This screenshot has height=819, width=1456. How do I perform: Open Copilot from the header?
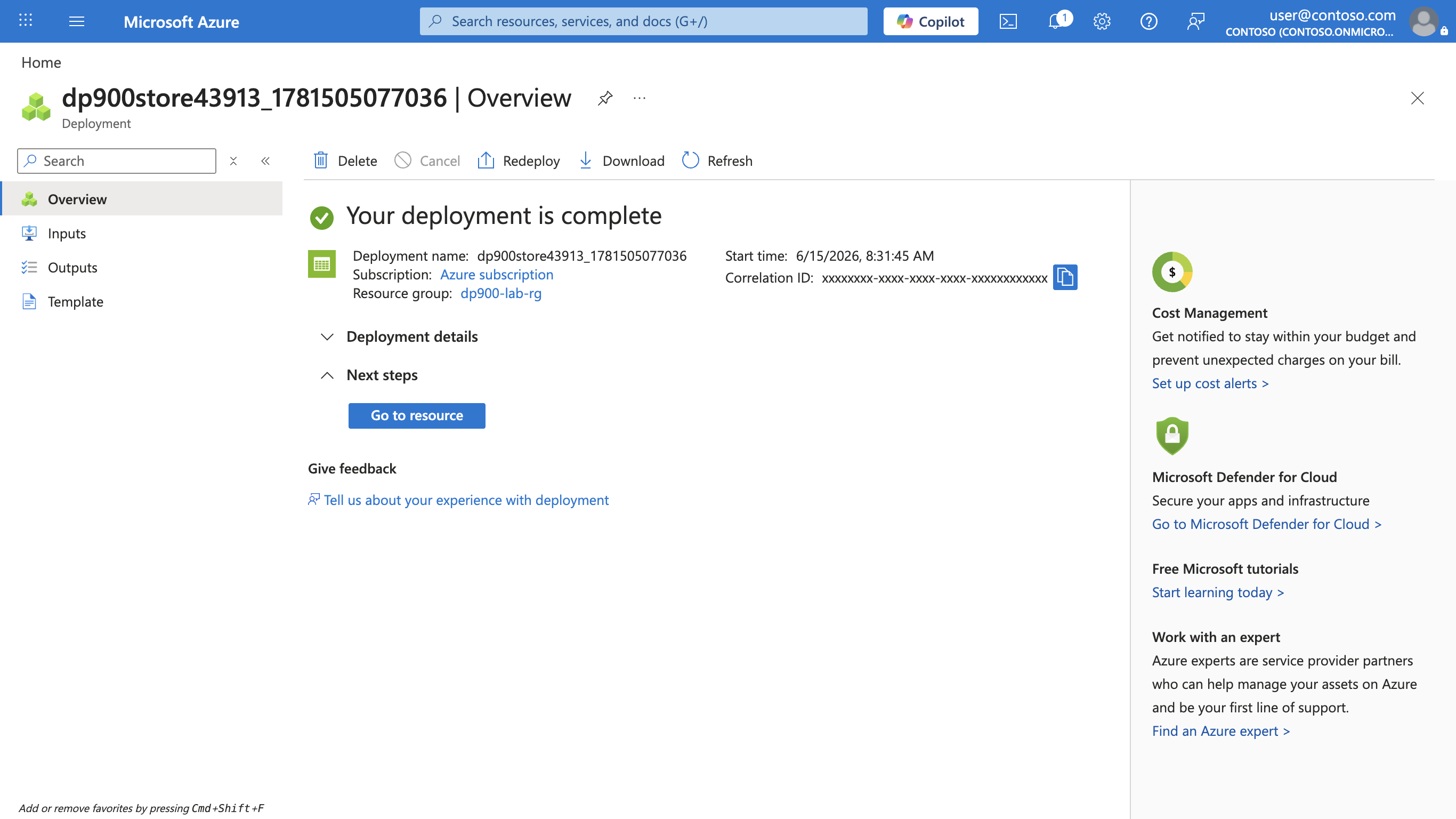click(931, 21)
